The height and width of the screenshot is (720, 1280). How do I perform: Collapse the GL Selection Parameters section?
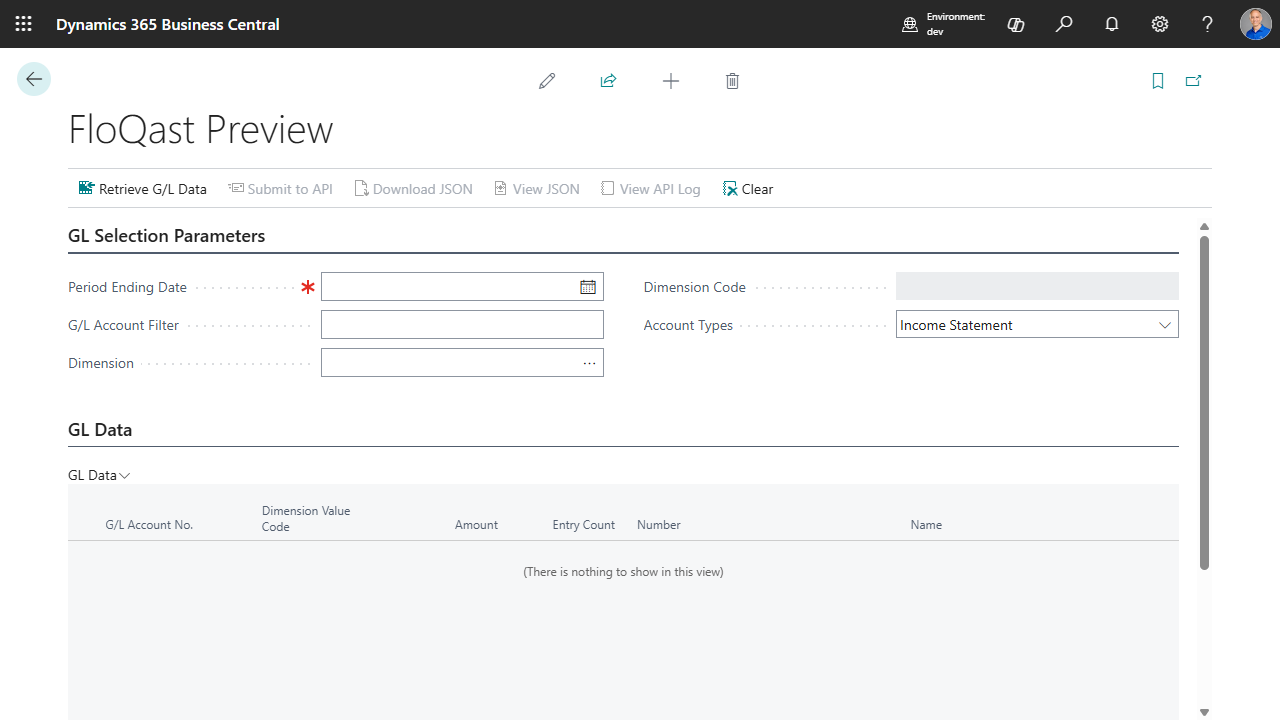point(166,236)
